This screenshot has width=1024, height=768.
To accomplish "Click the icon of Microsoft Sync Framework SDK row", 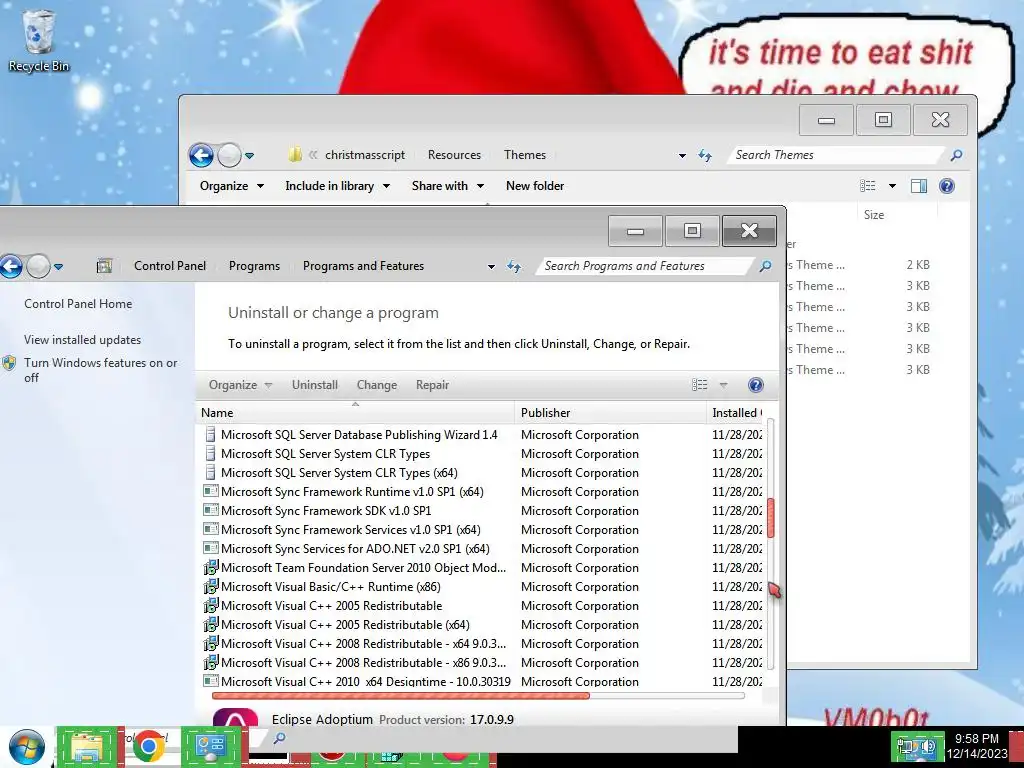I will coord(210,510).
